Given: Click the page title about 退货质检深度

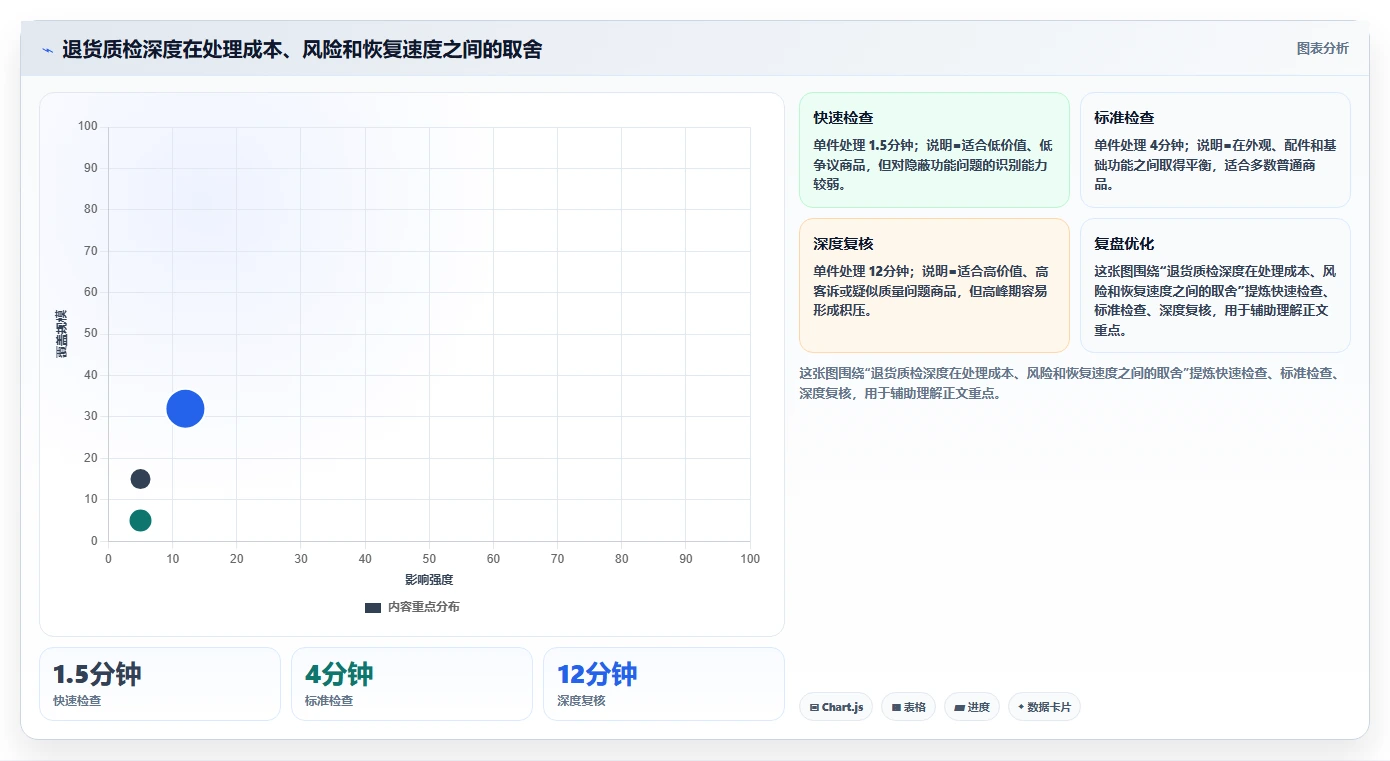Looking at the screenshot, I should [302, 49].
